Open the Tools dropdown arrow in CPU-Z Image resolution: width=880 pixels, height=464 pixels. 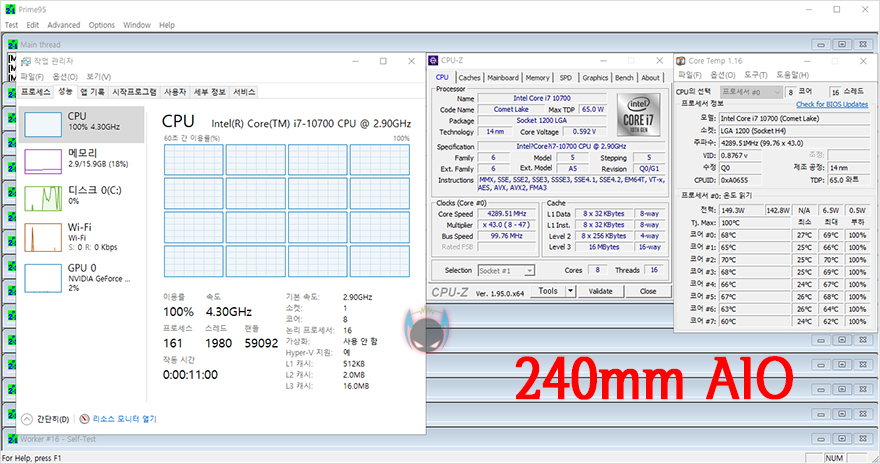570,291
